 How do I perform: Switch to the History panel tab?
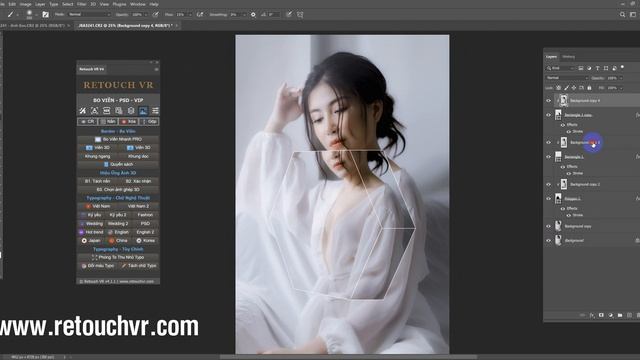click(x=568, y=57)
